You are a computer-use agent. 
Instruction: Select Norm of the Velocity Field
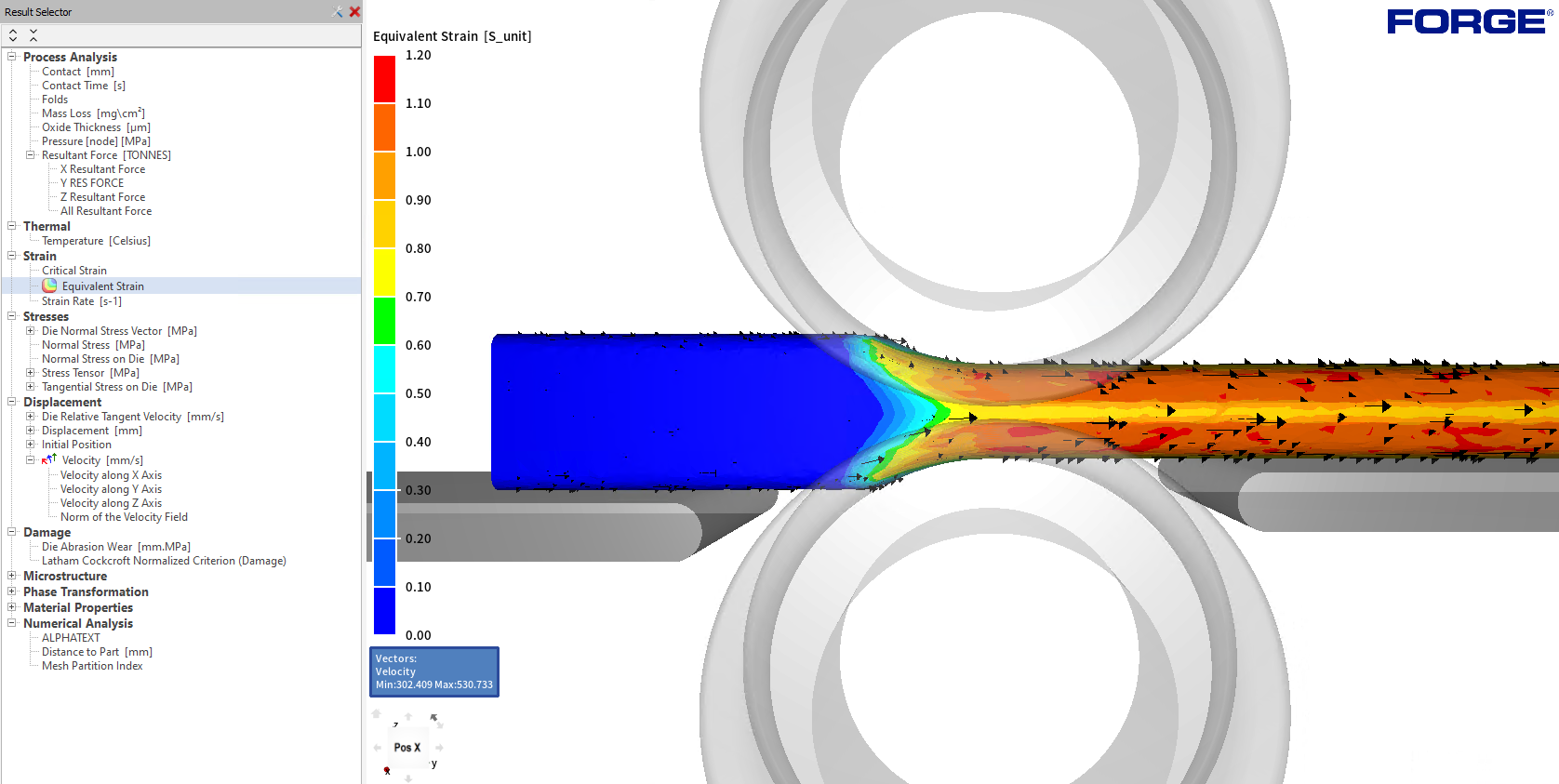point(124,517)
